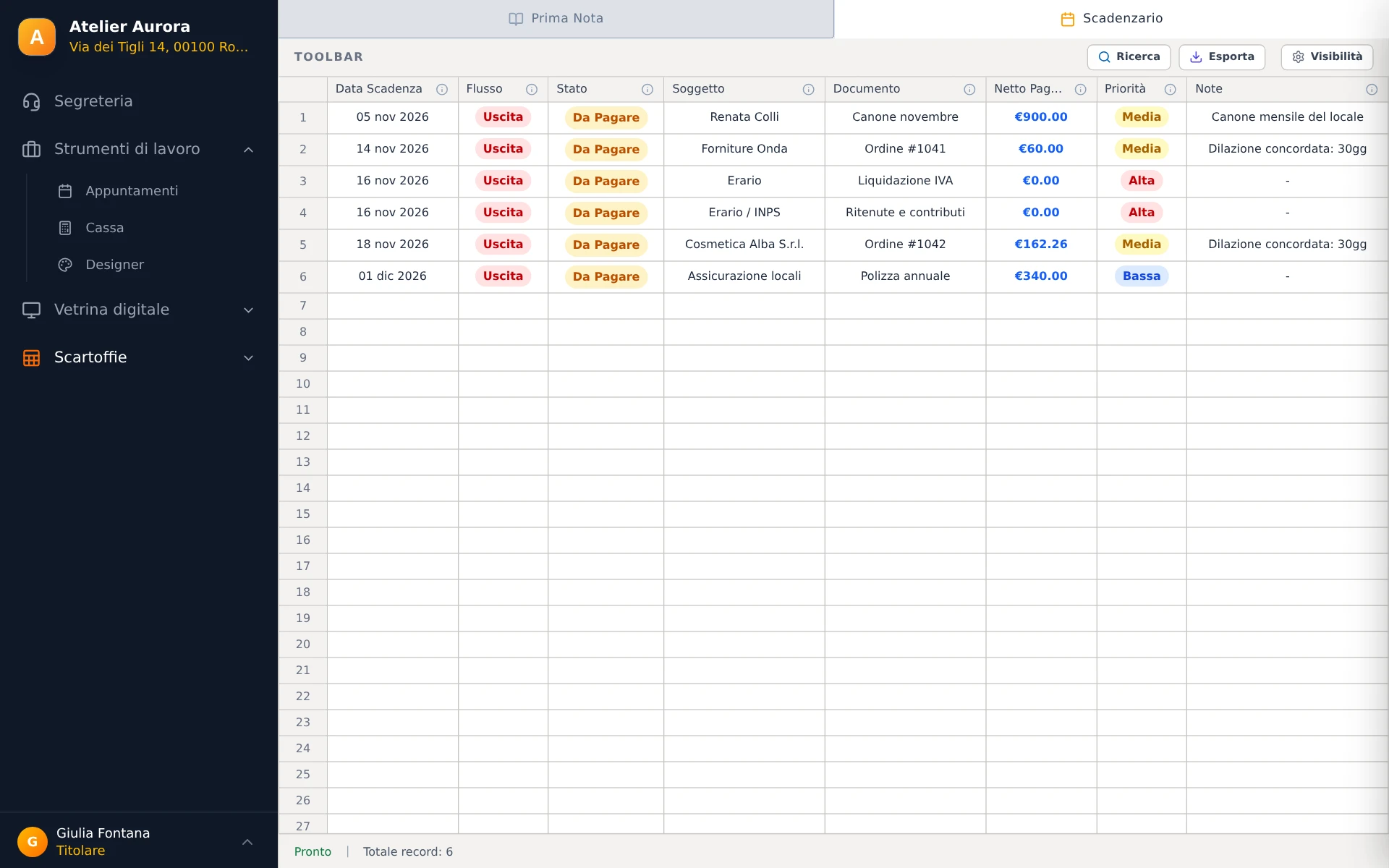1389x868 pixels.
Task: Click info icon of Stato column
Action: (x=647, y=89)
